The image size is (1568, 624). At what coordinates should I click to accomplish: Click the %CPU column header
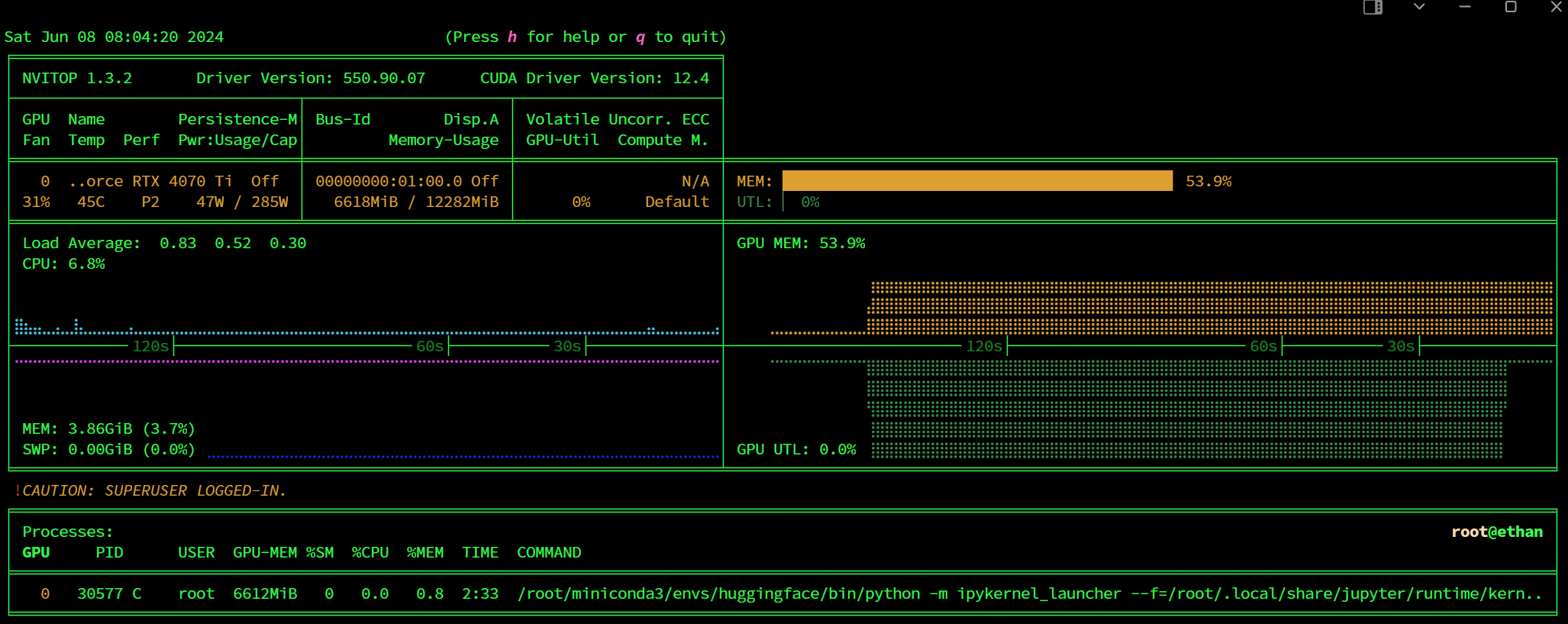370,552
